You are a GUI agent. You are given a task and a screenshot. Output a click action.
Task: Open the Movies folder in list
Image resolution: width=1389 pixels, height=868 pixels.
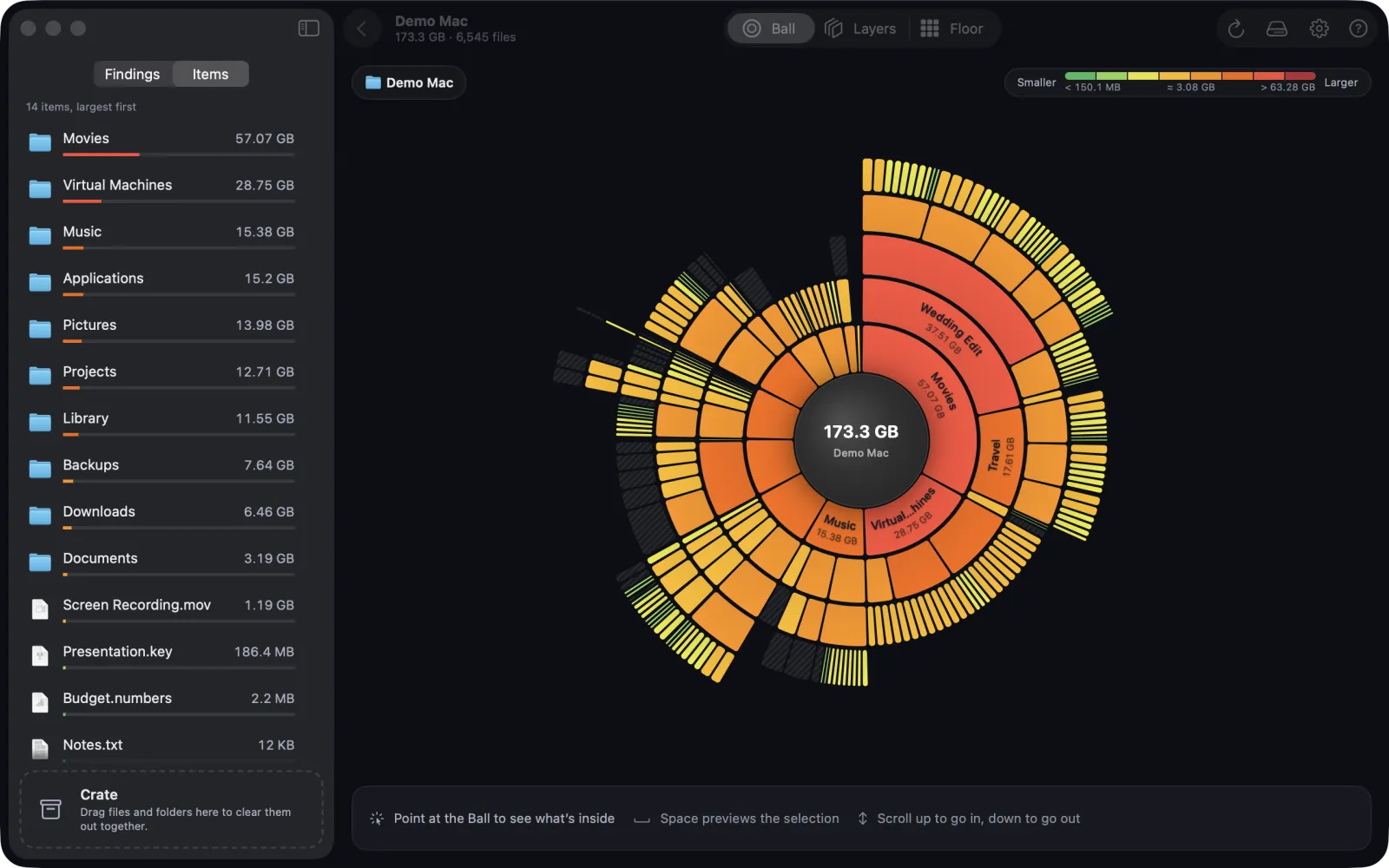coord(161,141)
